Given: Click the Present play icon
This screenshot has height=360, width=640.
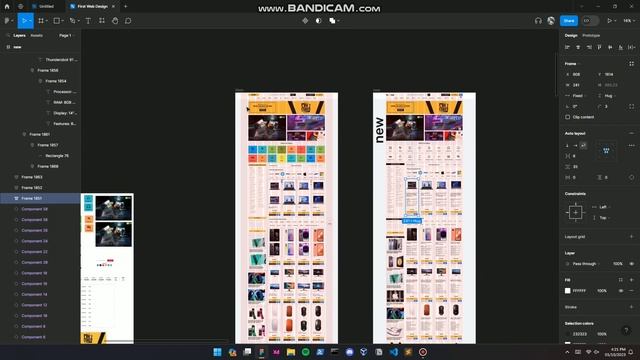Looking at the screenshot, I should [x=609, y=20].
